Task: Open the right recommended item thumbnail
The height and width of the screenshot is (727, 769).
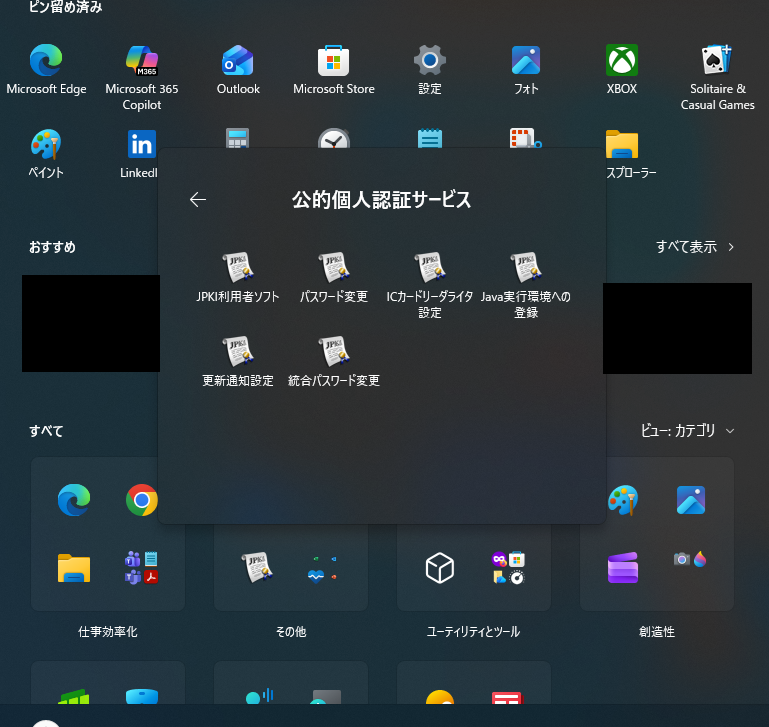Action: click(x=677, y=328)
